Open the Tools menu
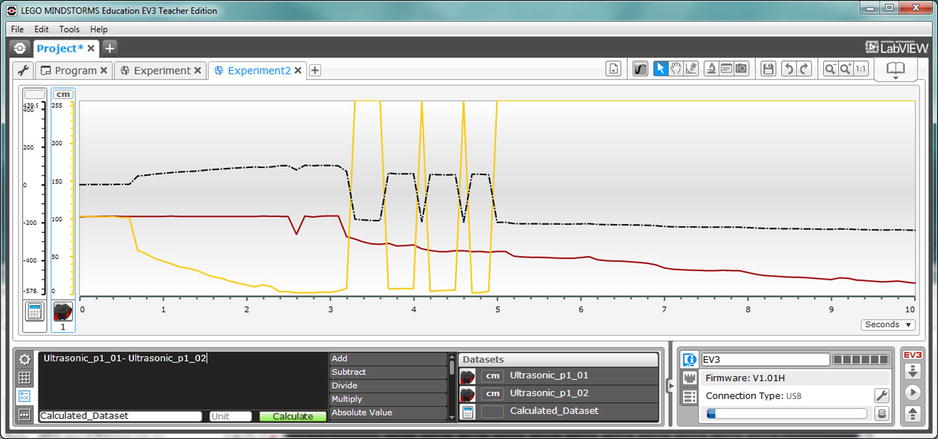The height and width of the screenshot is (439, 938). pos(69,29)
